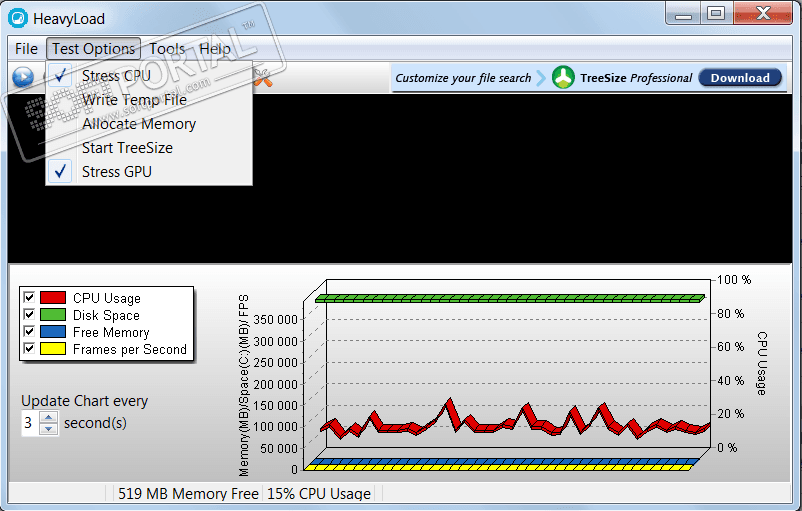
Task: Click the '15% CPU Usage' status entry
Action: [319, 494]
